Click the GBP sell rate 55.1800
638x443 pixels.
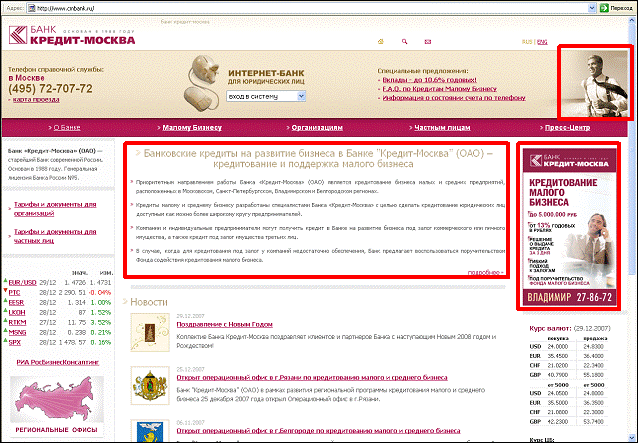[x=594, y=375]
